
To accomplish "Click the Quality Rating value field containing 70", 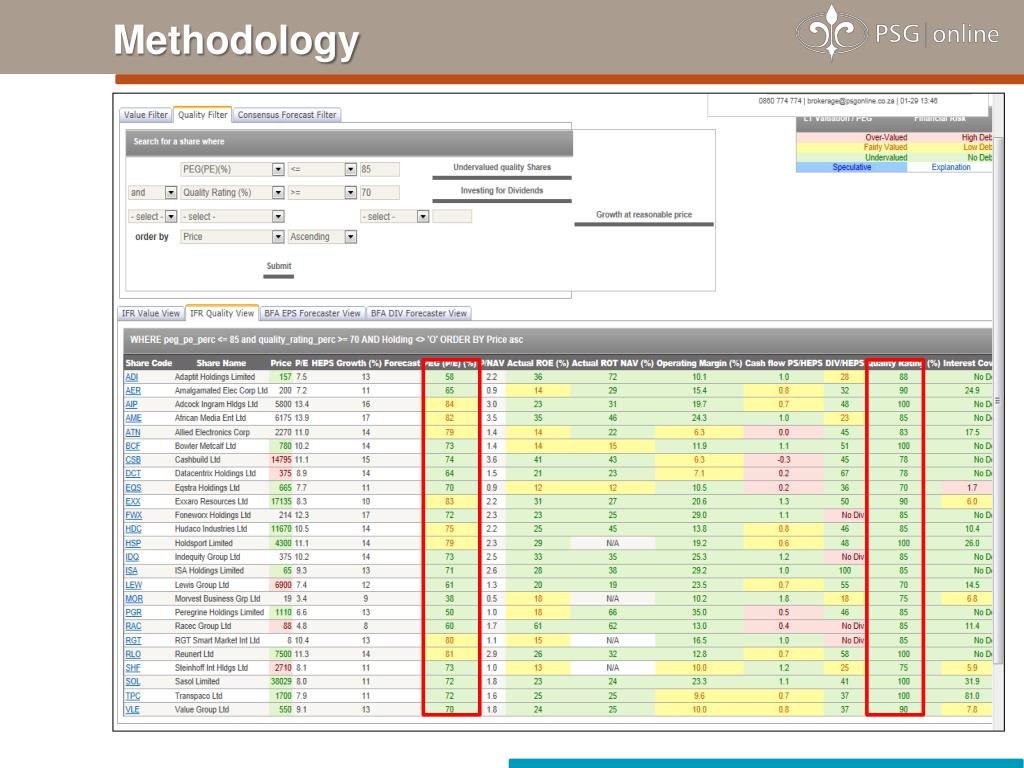I will (x=379, y=193).
